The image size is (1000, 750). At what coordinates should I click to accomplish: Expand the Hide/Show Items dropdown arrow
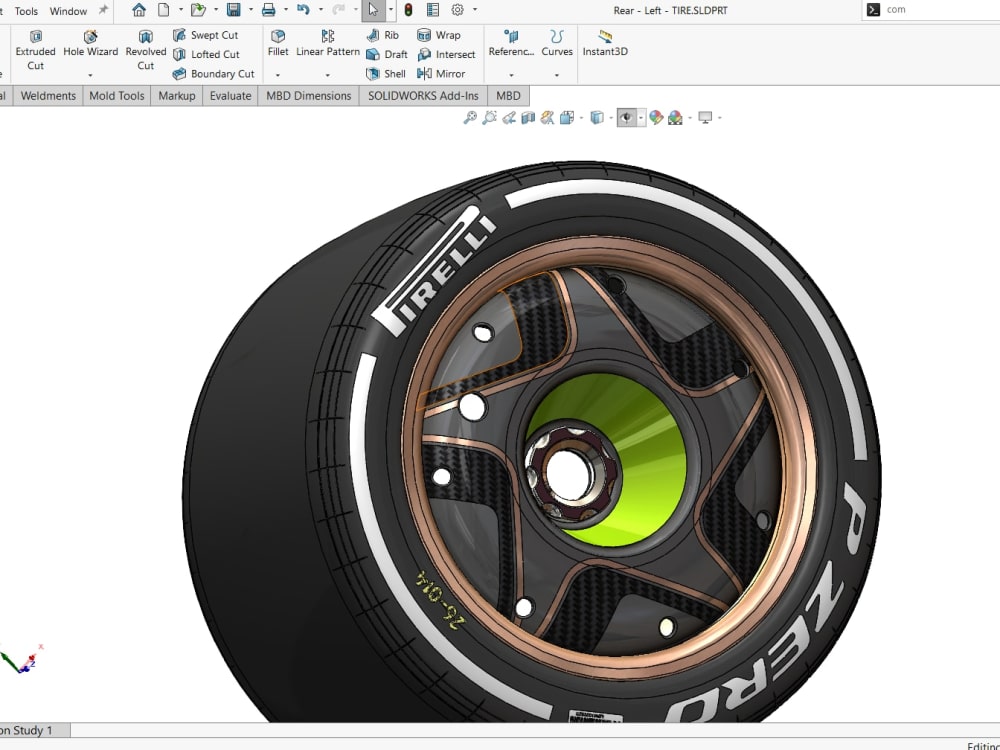coord(641,117)
